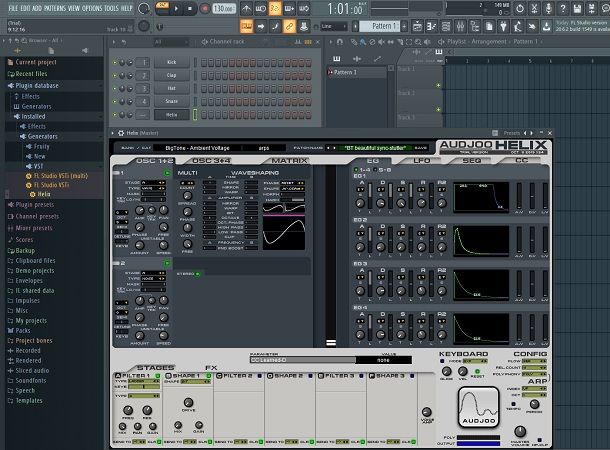
Task: Toggle the Snare channel mute LED
Action: click(x=115, y=102)
